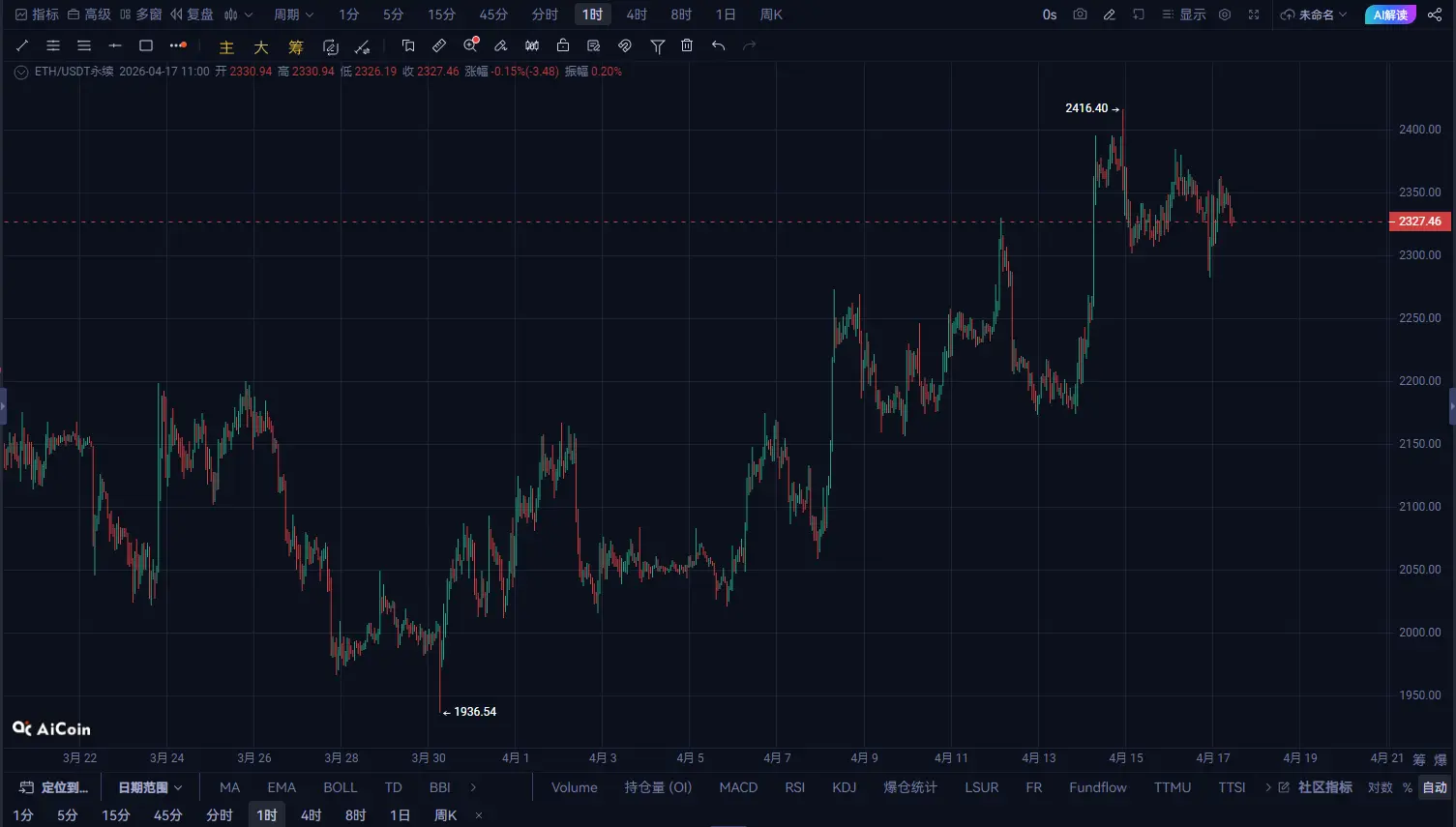Screen dimensions: 1456x827
Task: Delete drawings with the trash icon
Action: pyautogui.click(x=687, y=45)
